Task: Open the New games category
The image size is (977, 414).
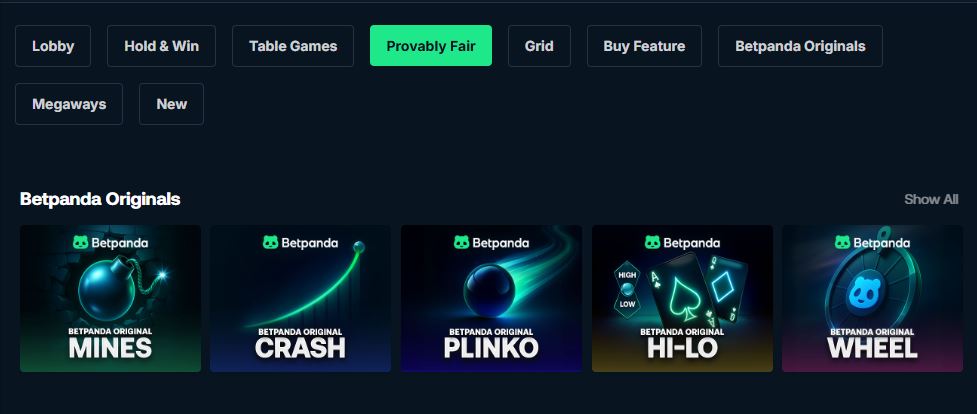Action: (x=171, y=104)
